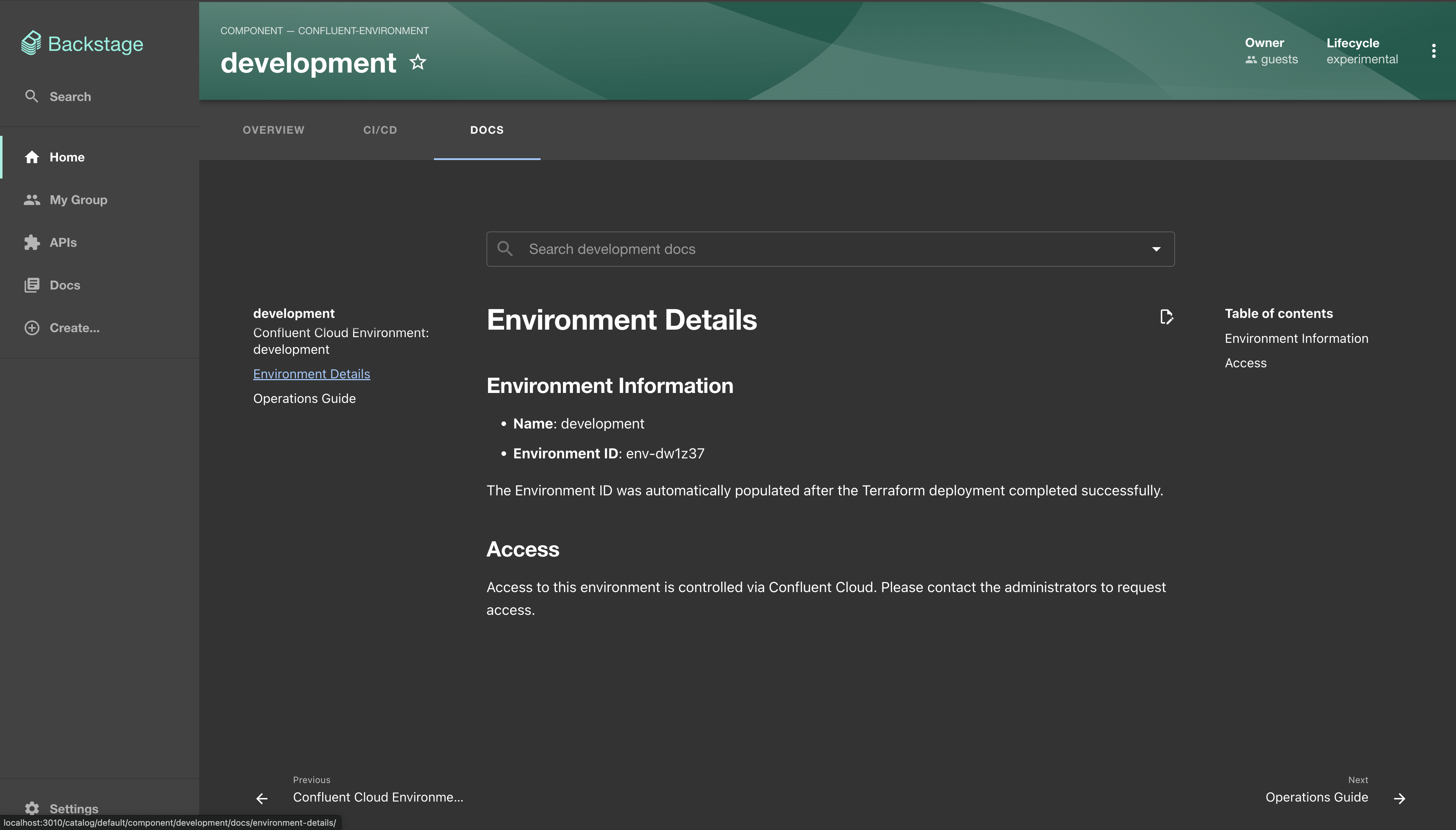Star the development component as favorite
Screen dimensions: 1456x830
click(x=418, y=62)
